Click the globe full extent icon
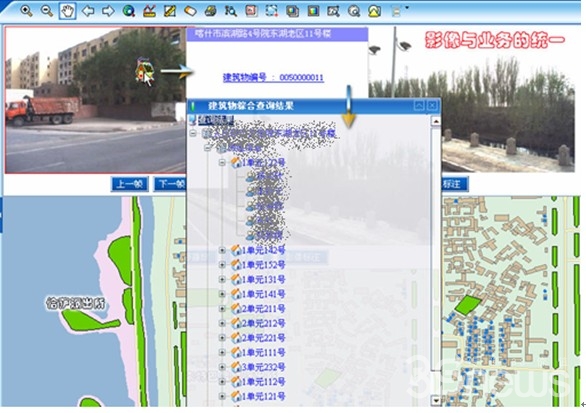Screen dimensions: 586x413 tap(129, 11)
